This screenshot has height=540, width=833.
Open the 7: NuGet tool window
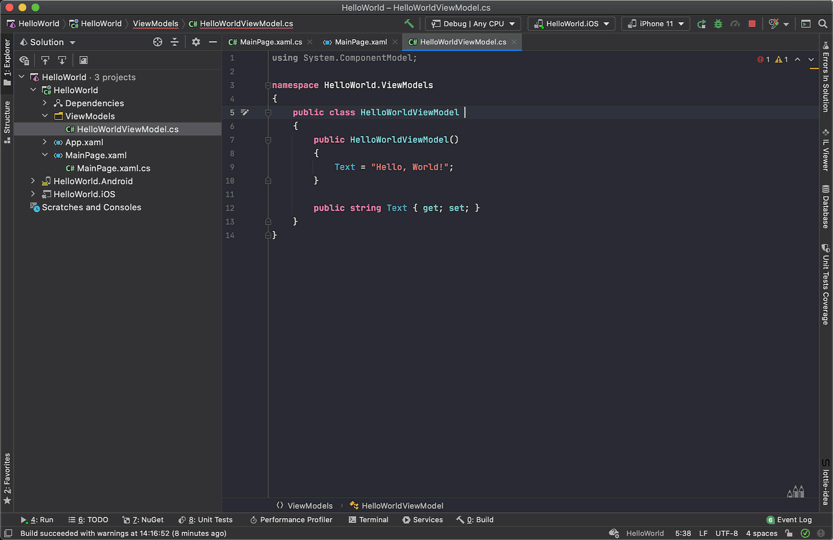pos(143,520)
